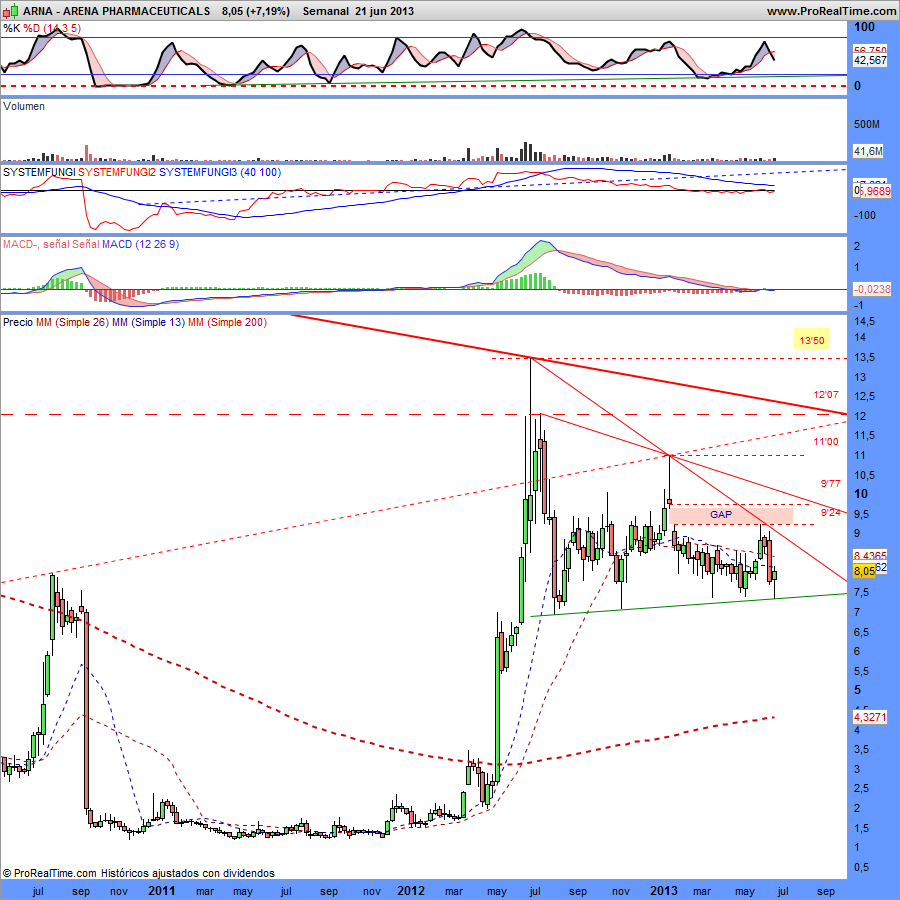Image resolution: width=900 pixels, height=900 pixels.
Task: Click the ProRealTime.com copyright notice
Action: click(x=138, y=873)
